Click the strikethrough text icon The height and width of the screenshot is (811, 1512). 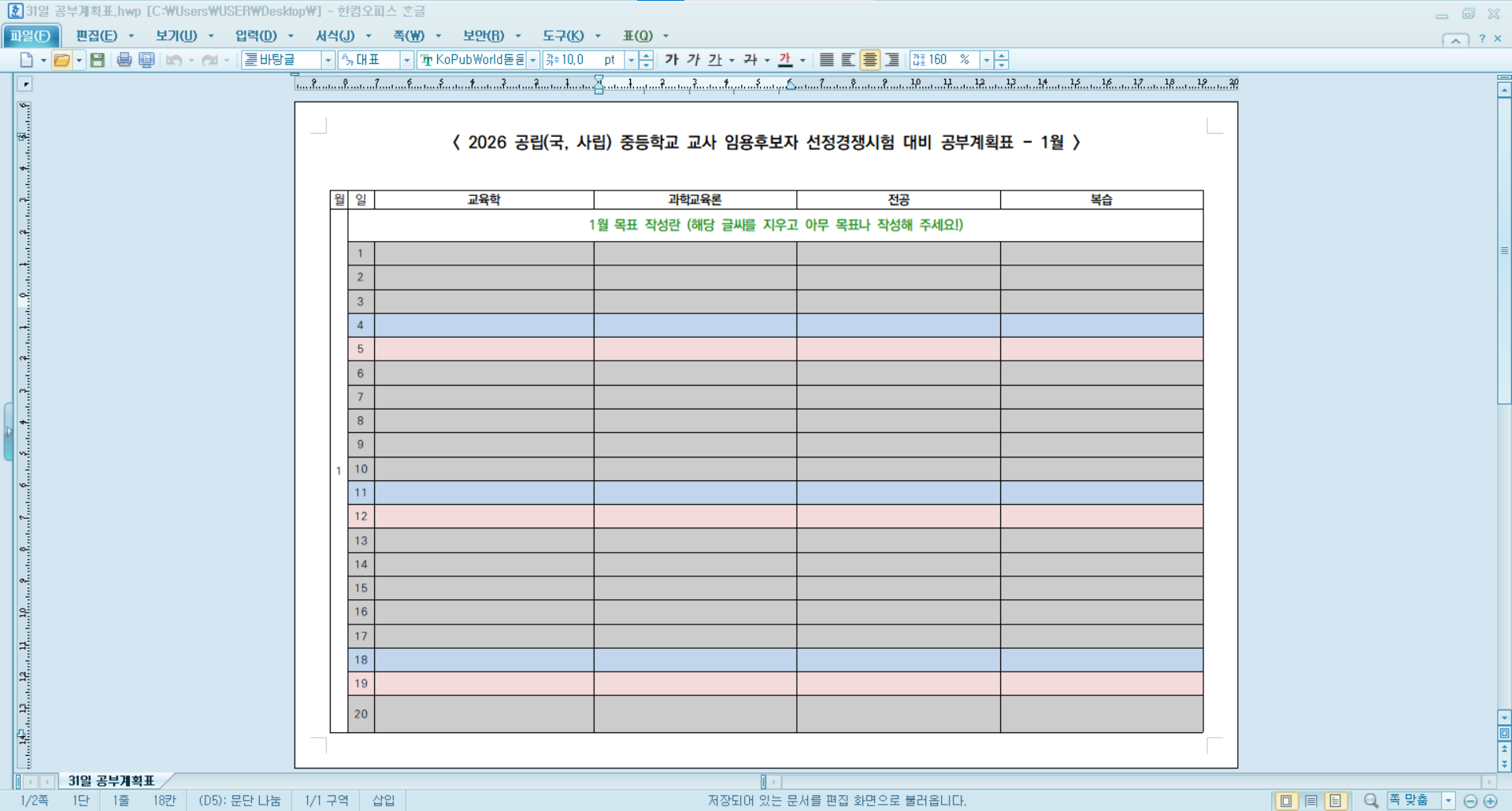[750, 60]
